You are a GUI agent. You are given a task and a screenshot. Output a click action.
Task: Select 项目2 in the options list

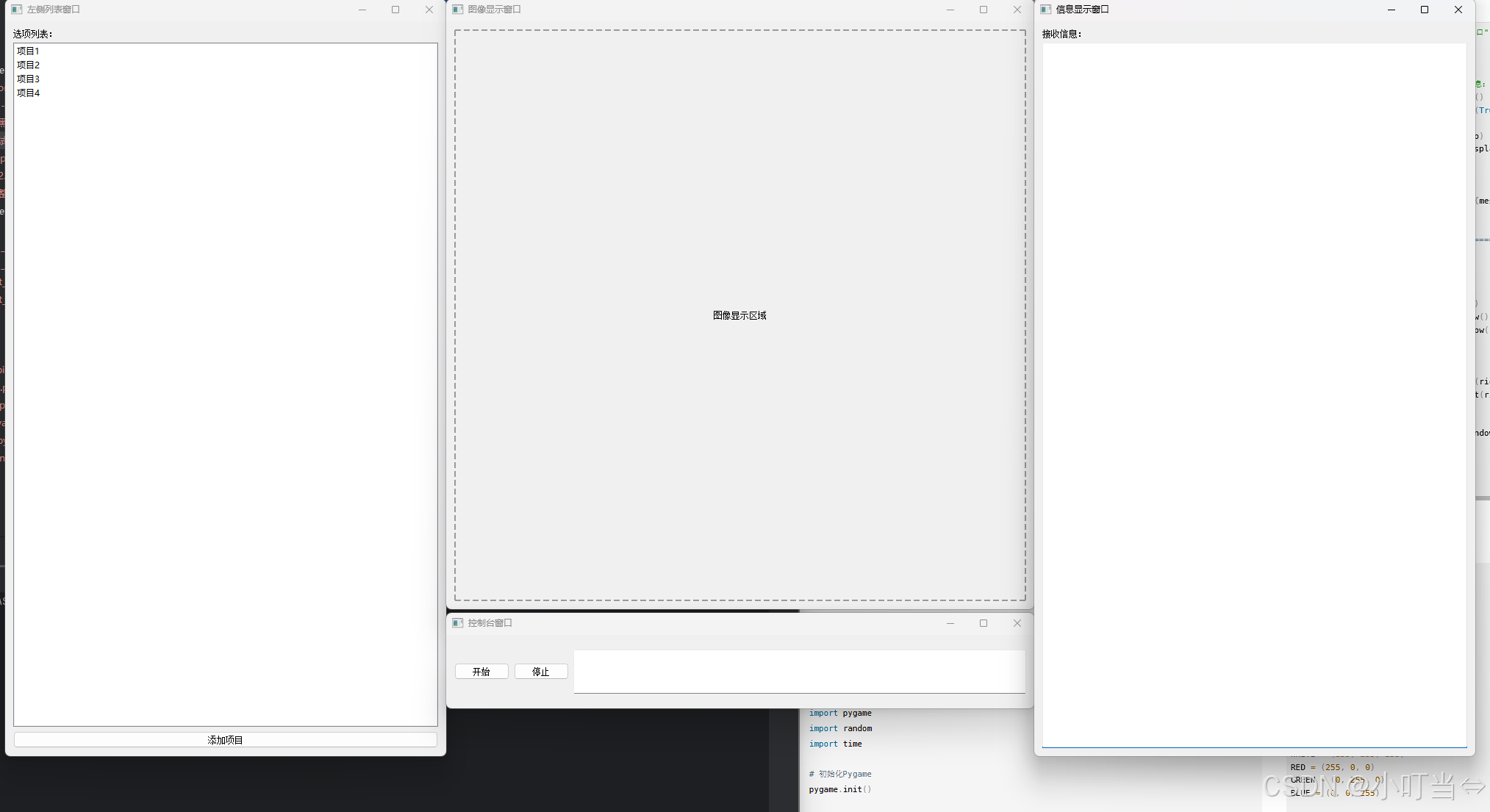28,65
